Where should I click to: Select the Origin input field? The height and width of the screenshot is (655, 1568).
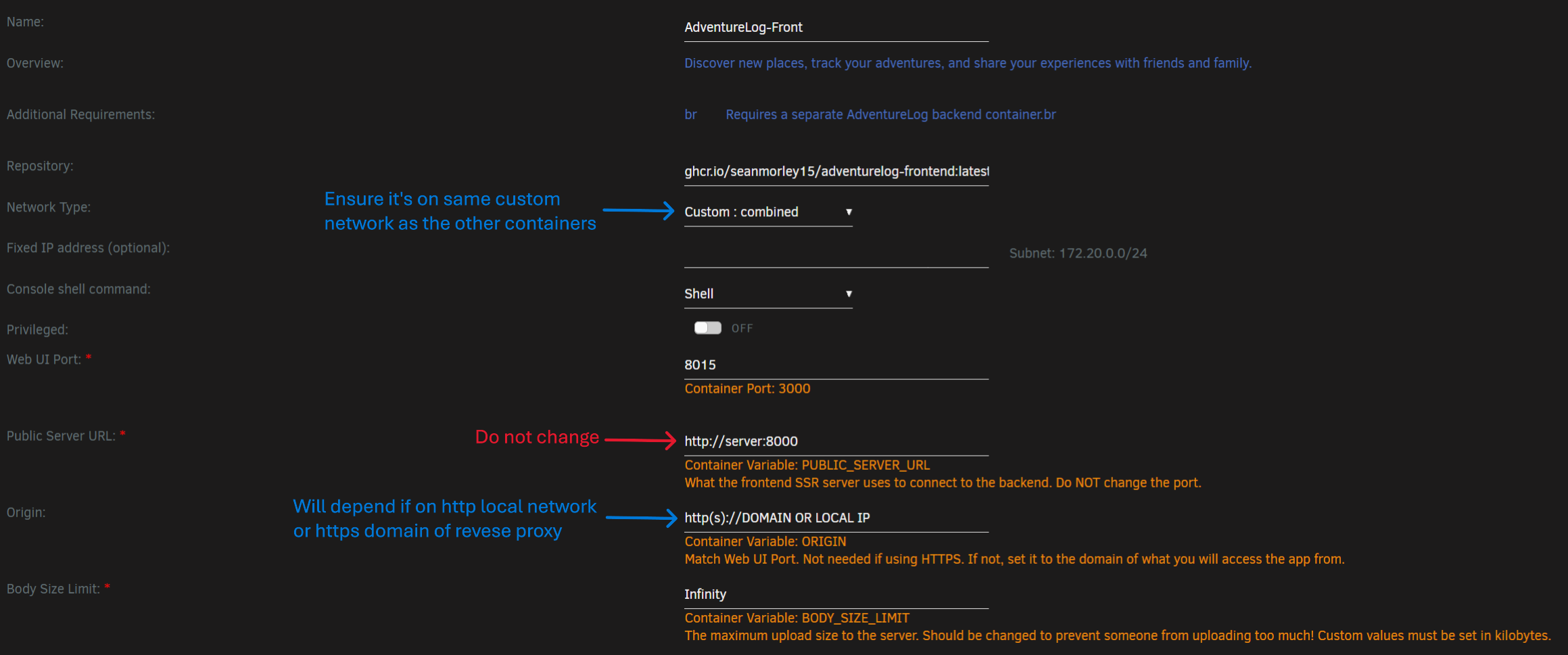click(x=835, y=518)
